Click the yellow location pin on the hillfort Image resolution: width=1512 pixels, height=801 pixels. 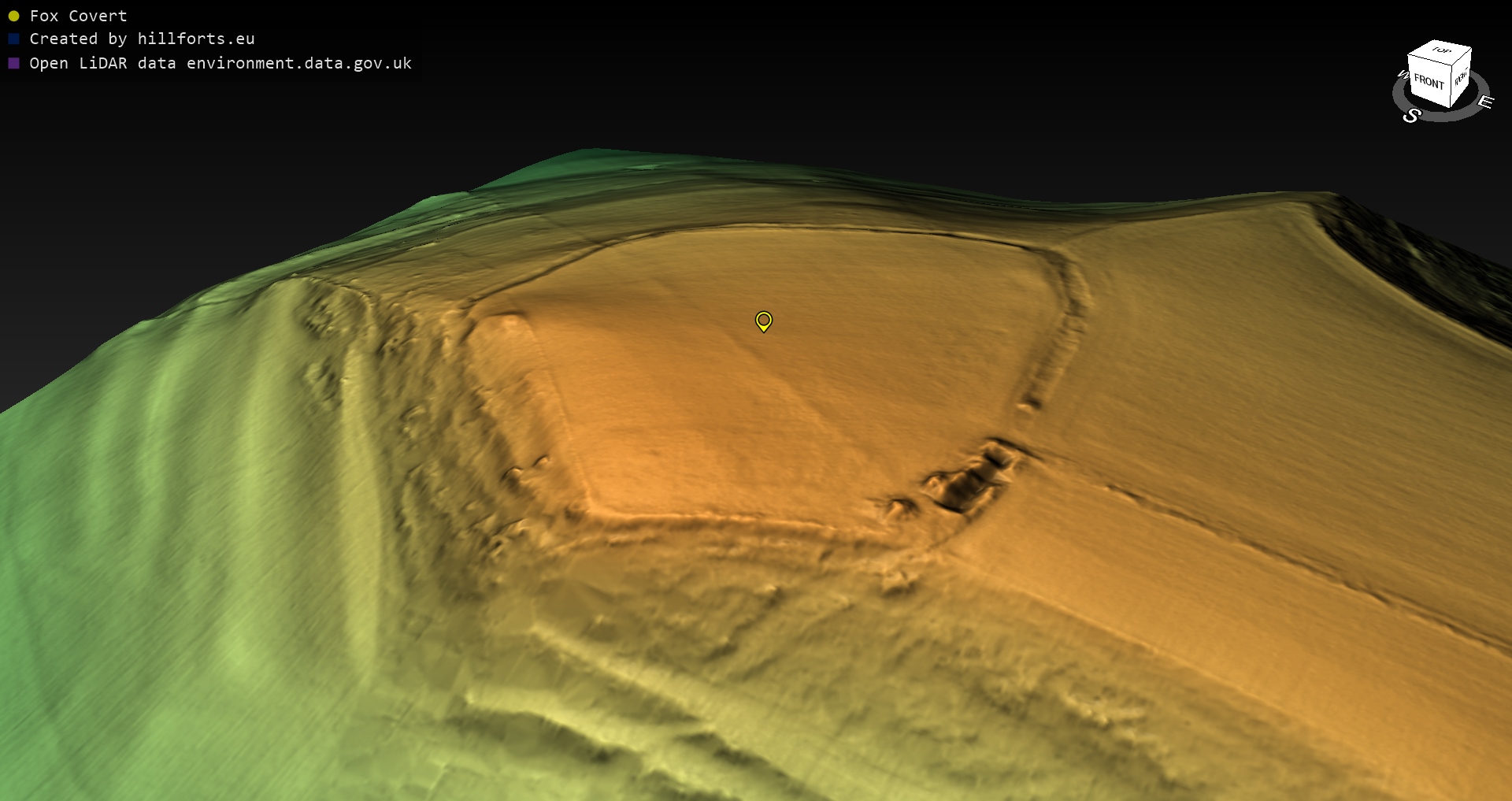coord(763,321)
